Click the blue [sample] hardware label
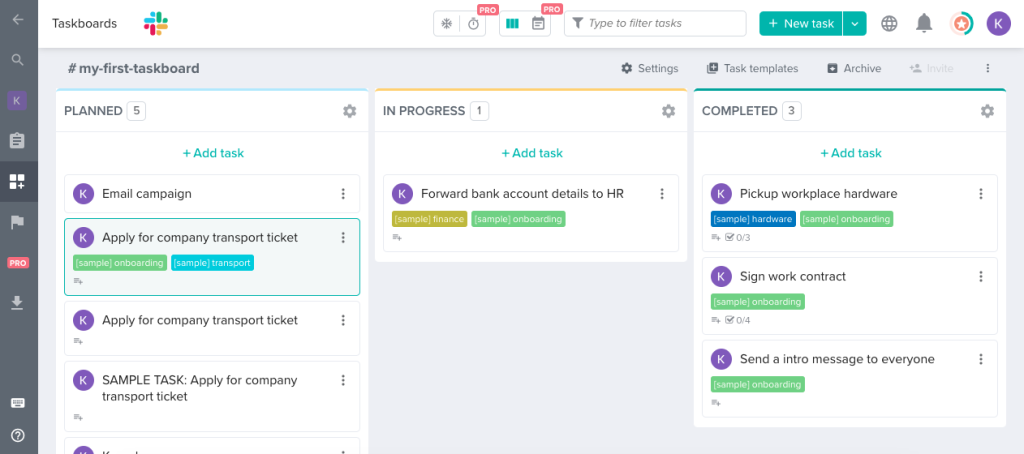The height and width of the screenshot is (454, 1024). (x=752, y=219)
